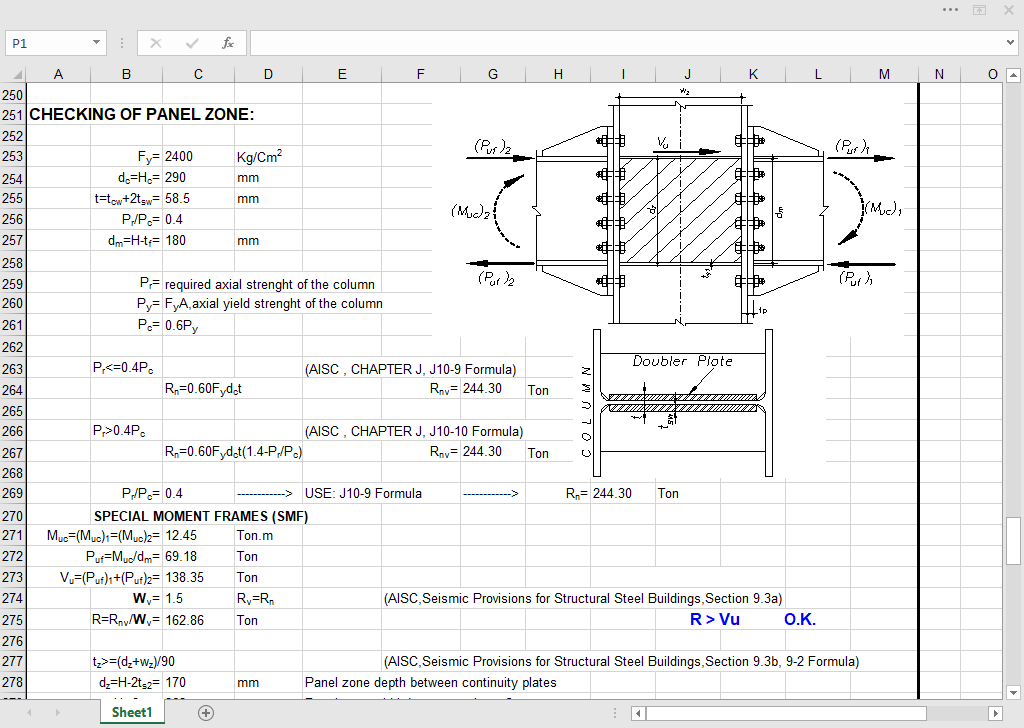Screen dimensions: 1024x728
Task: Select column C header
Action: [x=198, y=74]
